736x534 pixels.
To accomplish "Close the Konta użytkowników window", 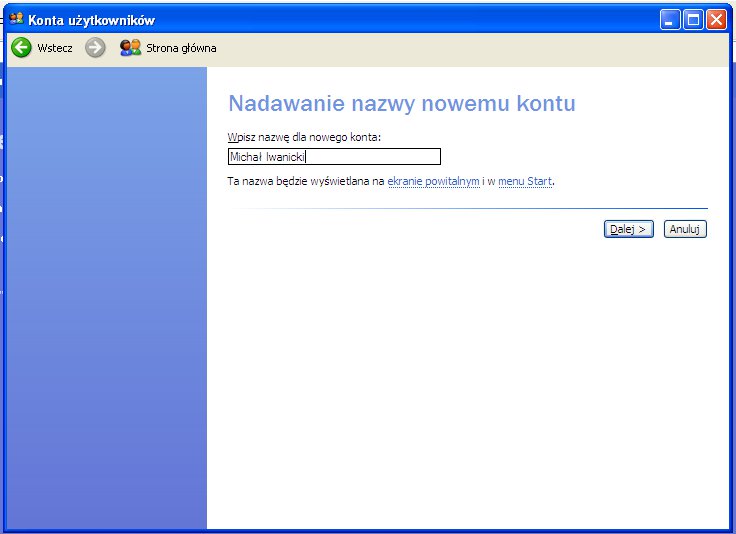I will point(716,19).
